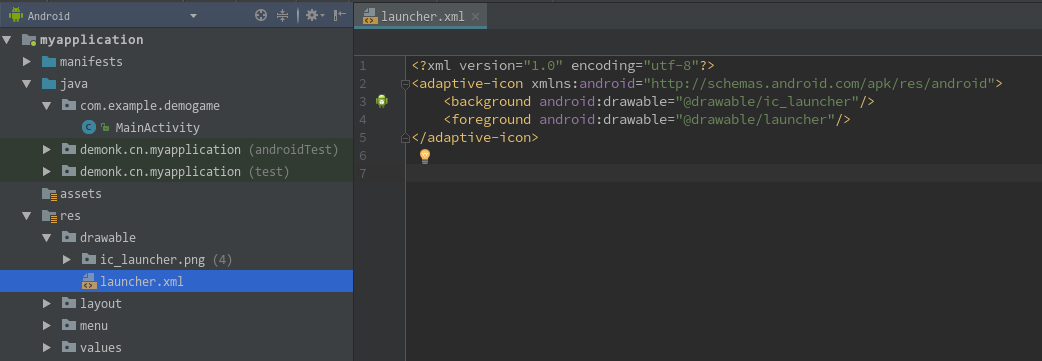Image resolution: width=1042 pixels, height=361 pixels.
Task: Click the ic_launcher.png label in tree
Action: (152, 259)
